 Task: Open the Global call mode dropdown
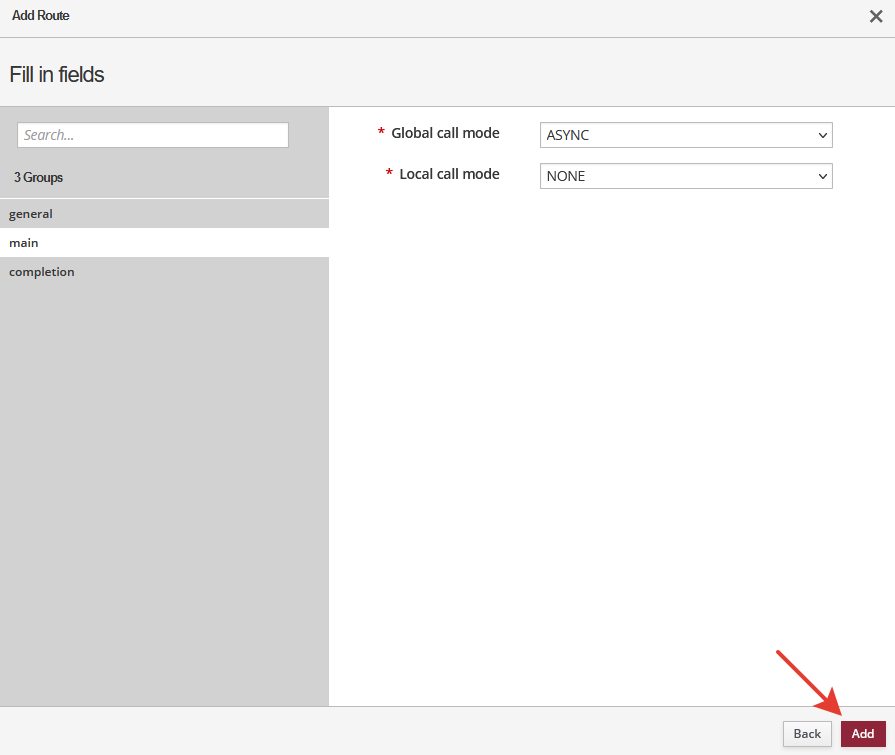(x=685, y=135)
